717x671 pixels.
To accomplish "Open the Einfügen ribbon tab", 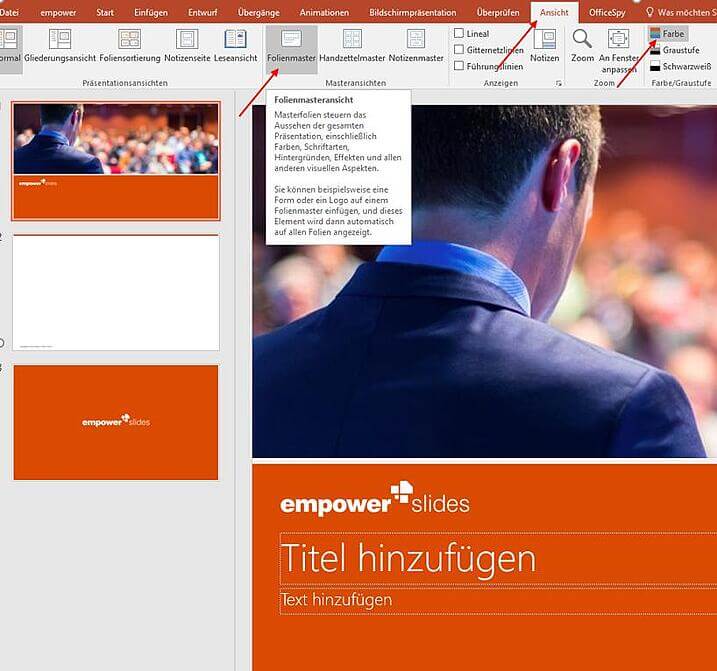I will [150, 12].
